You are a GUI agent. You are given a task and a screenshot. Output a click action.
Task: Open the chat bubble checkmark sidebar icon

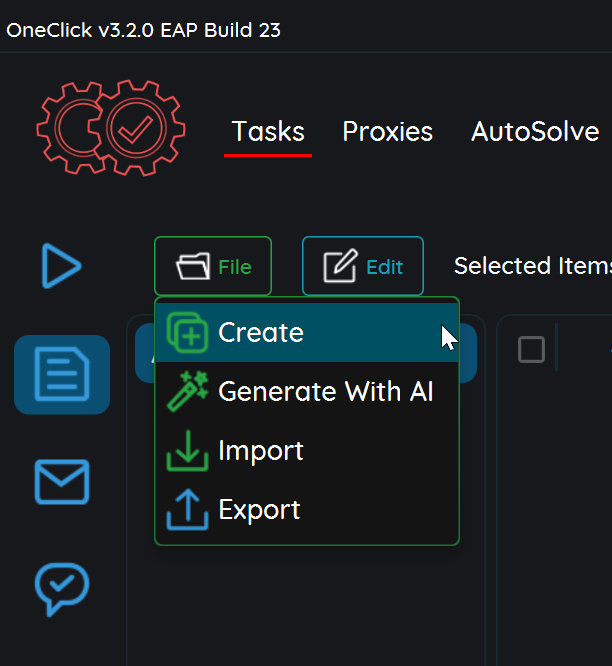(62, 589)
